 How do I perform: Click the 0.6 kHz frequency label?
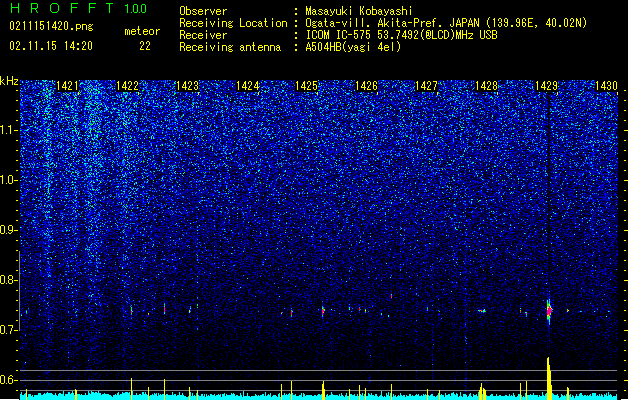9,380
